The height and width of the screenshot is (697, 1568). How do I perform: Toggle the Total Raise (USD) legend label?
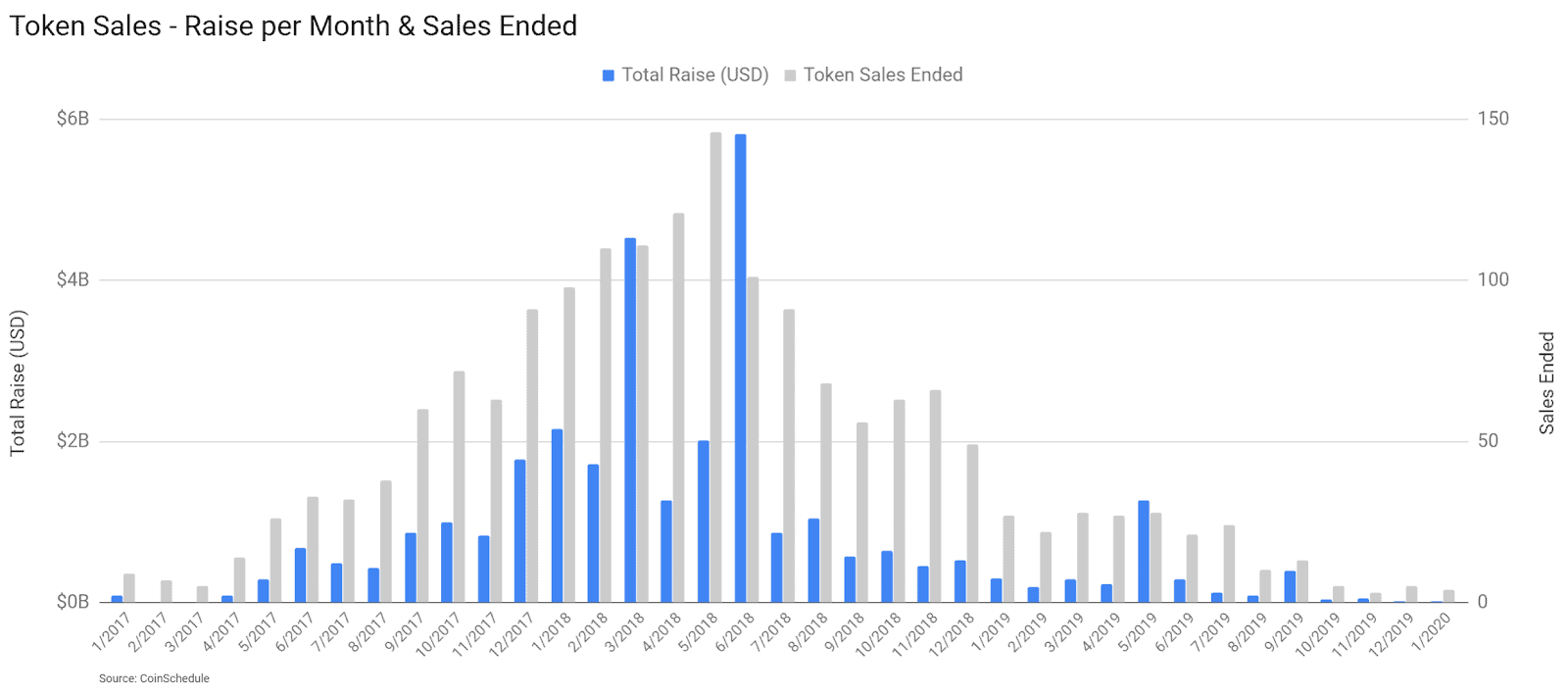point(695,75)
